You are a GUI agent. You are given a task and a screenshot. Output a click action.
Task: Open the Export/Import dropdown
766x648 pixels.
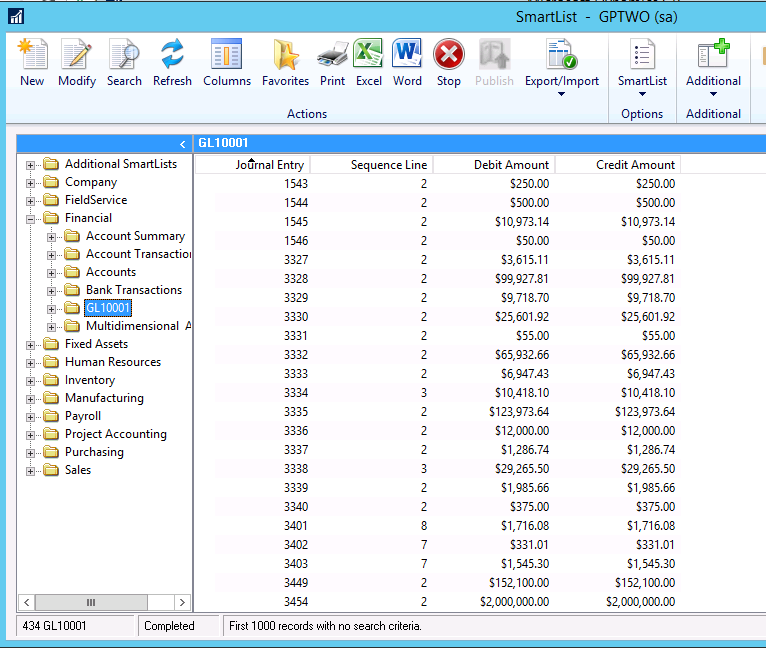561,94
